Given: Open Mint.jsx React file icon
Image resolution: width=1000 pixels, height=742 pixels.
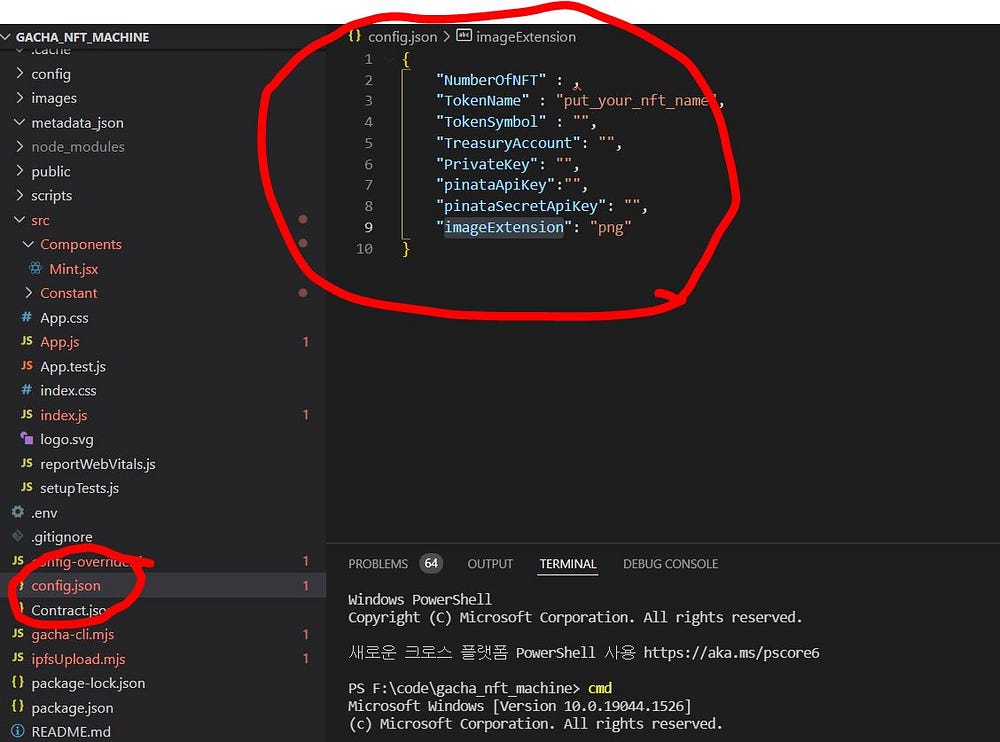Looking at the screenshot, I should pyautogui.click(x=36, y=269).
